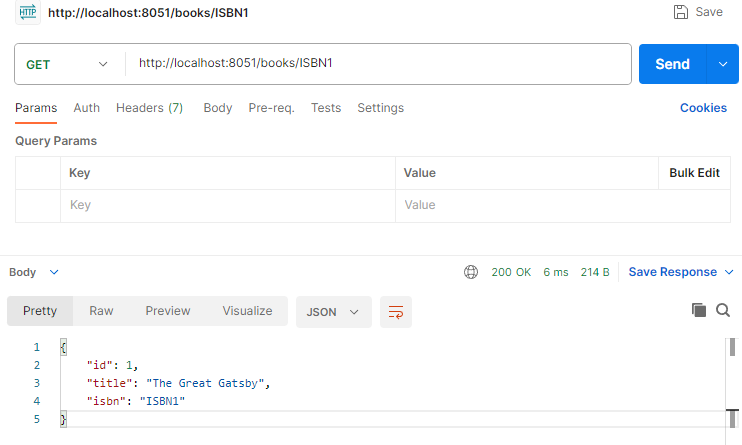This screenshot has width=742, height=445.
Task: Open the JSON format dropdown
Action: pyautogui.click(x=334, y=312)
